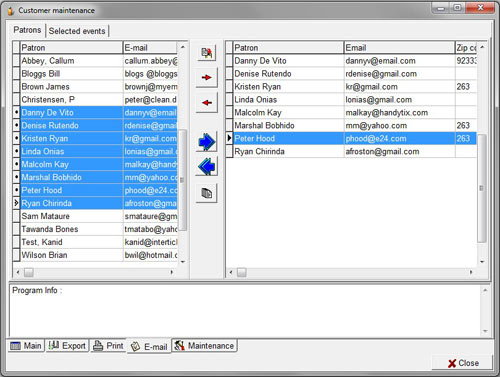
Task: Open the Main tab at bottom
Action: pyautogui.click(x=26, y=346)
